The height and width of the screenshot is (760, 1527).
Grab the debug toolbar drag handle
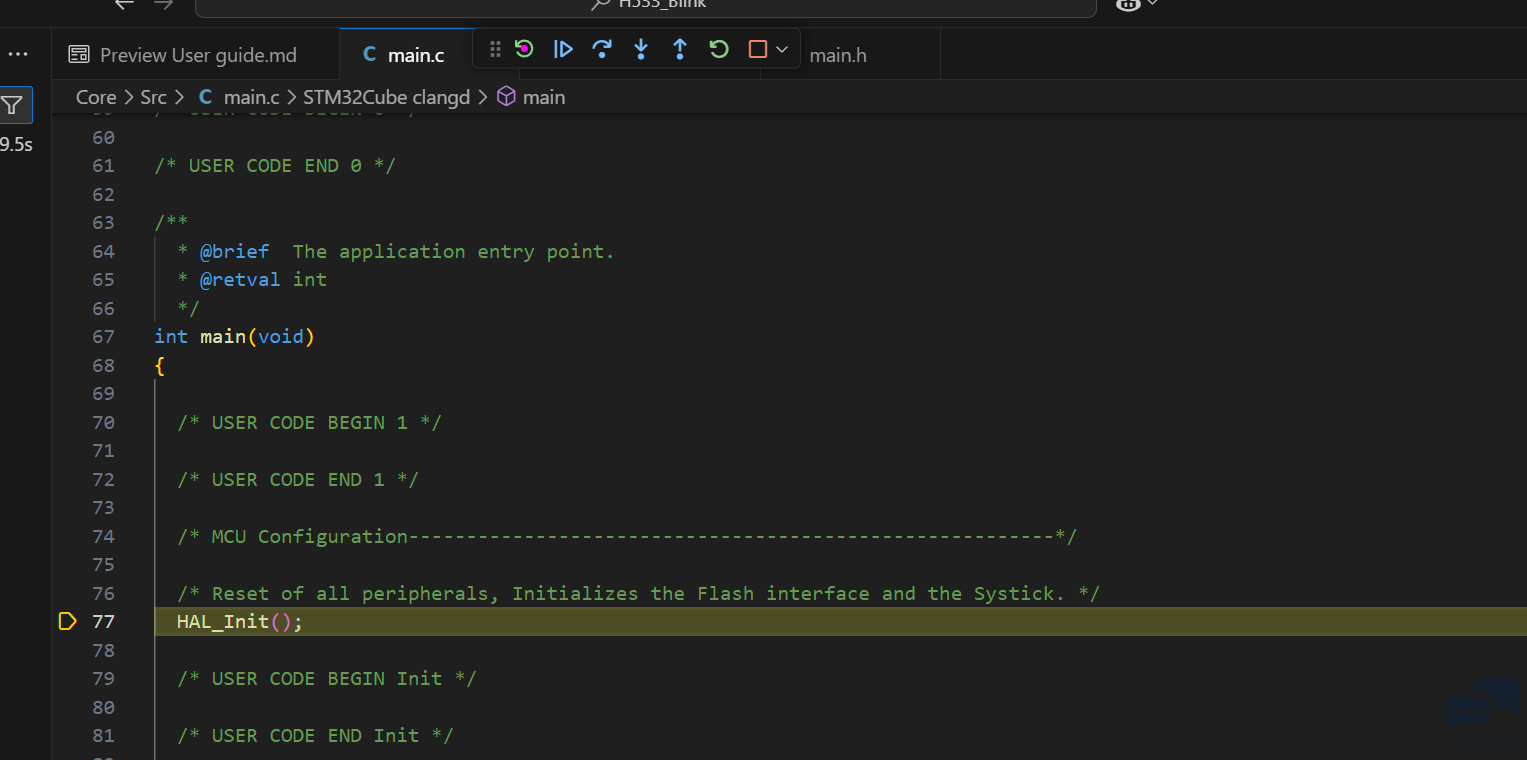coord(495,49)
